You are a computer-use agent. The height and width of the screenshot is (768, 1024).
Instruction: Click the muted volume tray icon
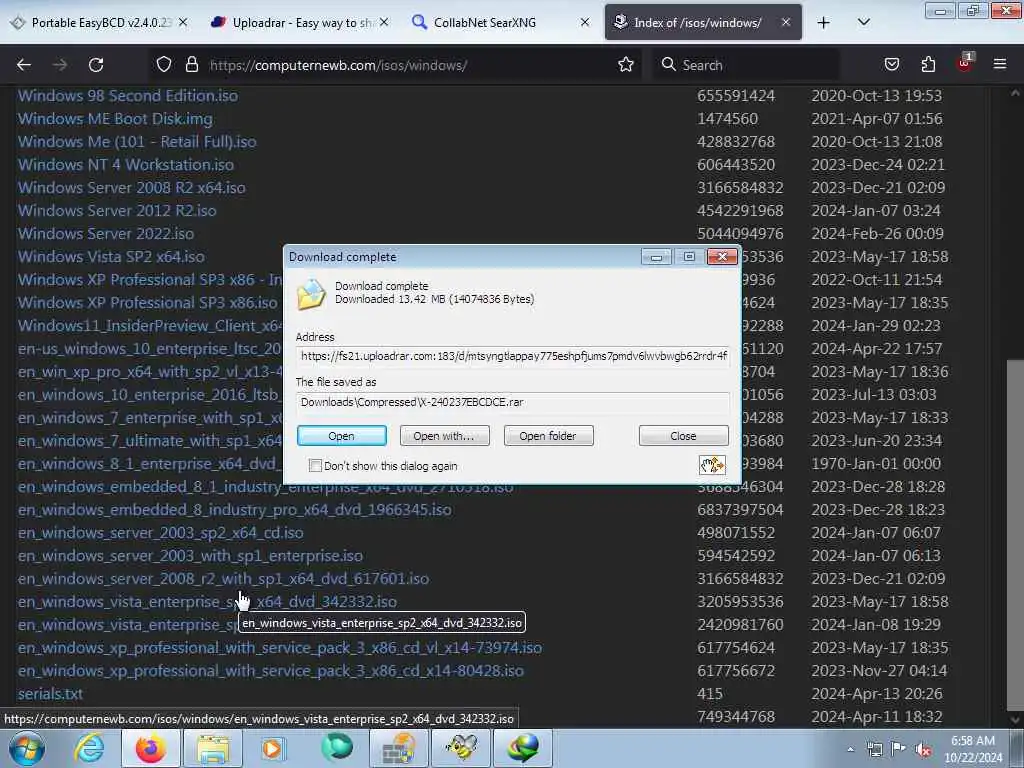click(923, 749)
